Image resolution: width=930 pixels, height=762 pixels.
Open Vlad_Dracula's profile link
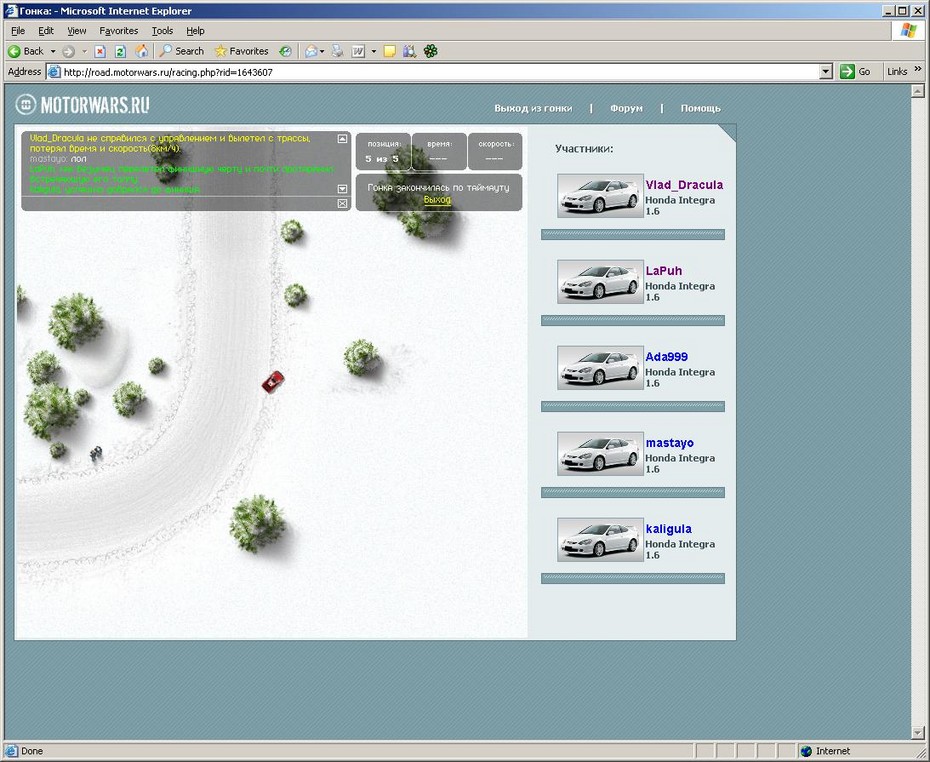click(x=684, y=185)
